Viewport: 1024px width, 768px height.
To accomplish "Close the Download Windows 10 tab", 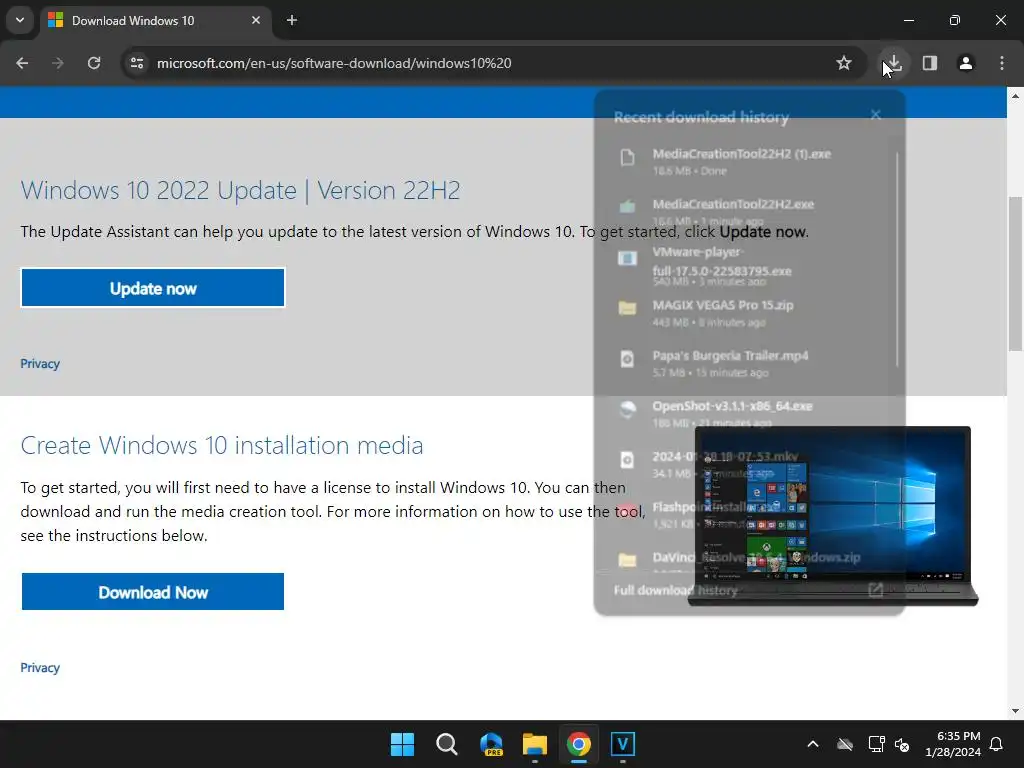I will tap(256, 20).
